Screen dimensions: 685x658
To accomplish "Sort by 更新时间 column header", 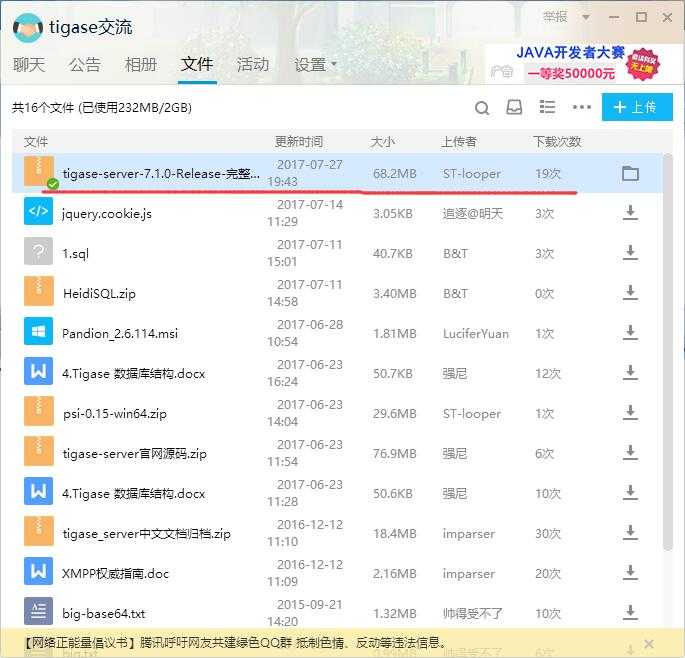I will (x=299, y=142).
